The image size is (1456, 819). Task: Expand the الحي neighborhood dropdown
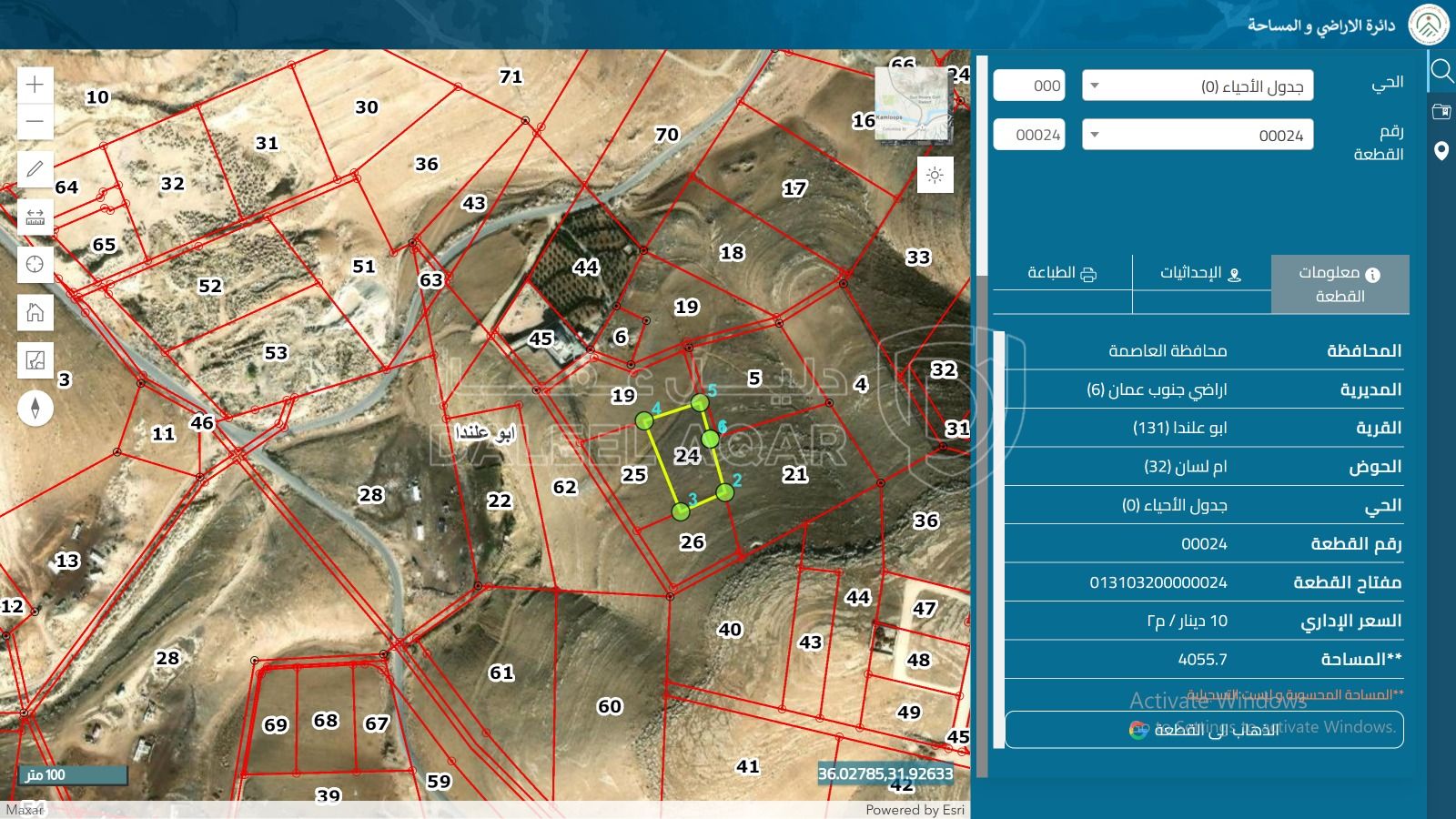point(1197,86)
